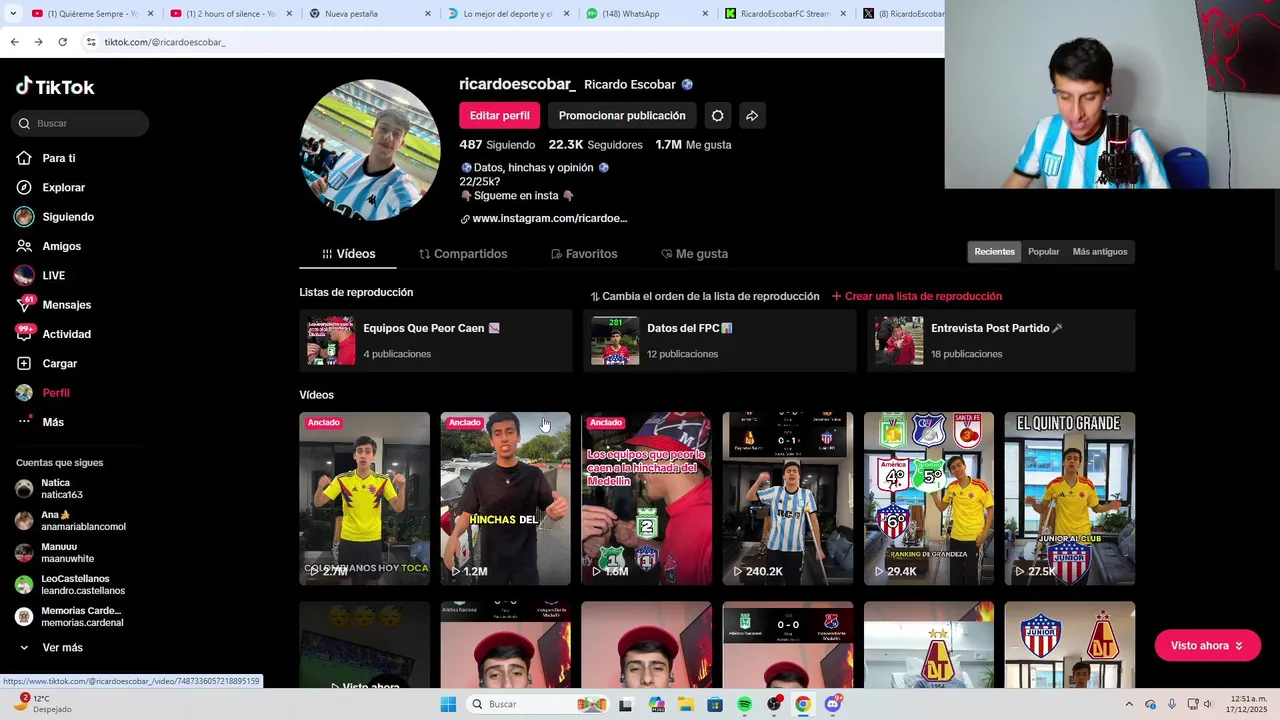This screenshot has width=1280, height=720.
Task: Open the profile settings gear icon
Action: [717, 116]
